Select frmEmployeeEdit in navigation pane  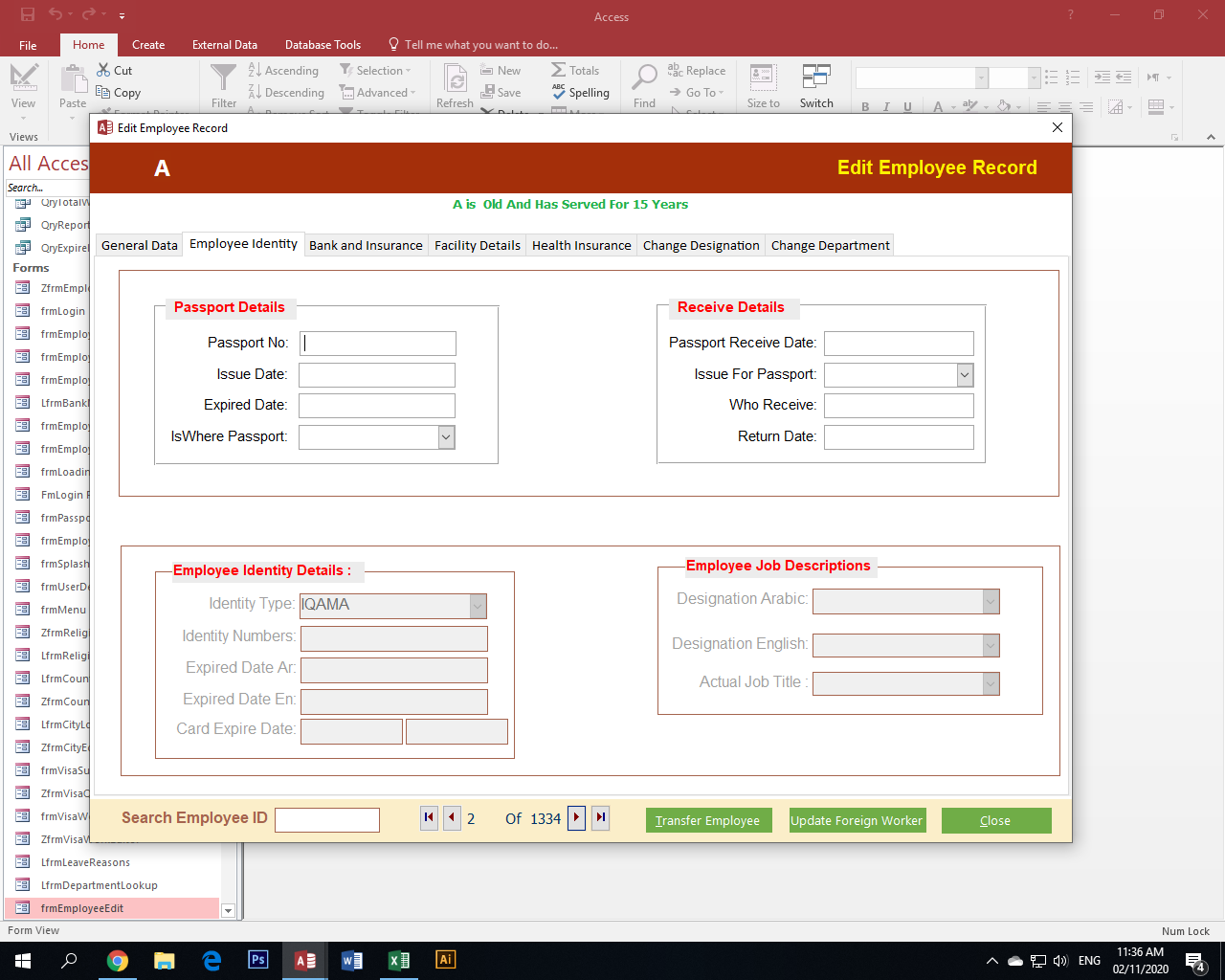[x=112, y=908]
